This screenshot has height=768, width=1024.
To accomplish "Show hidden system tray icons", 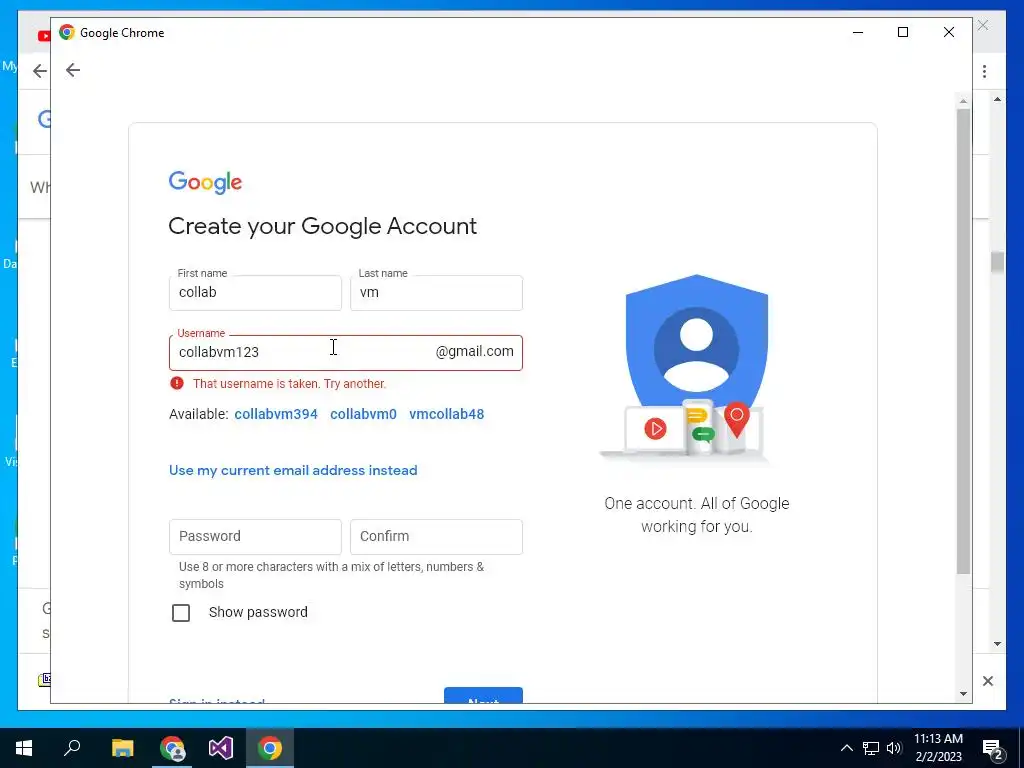I will [846, 748].
